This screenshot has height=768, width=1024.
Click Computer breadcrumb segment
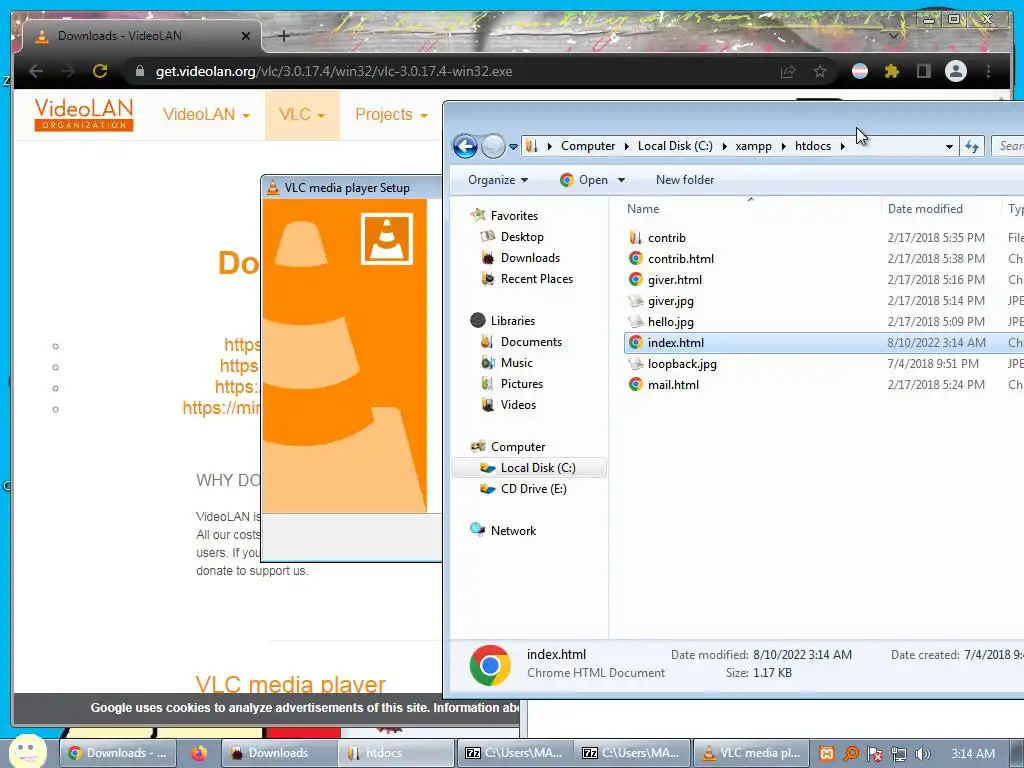pyautogui.click(x=588, y=146)
